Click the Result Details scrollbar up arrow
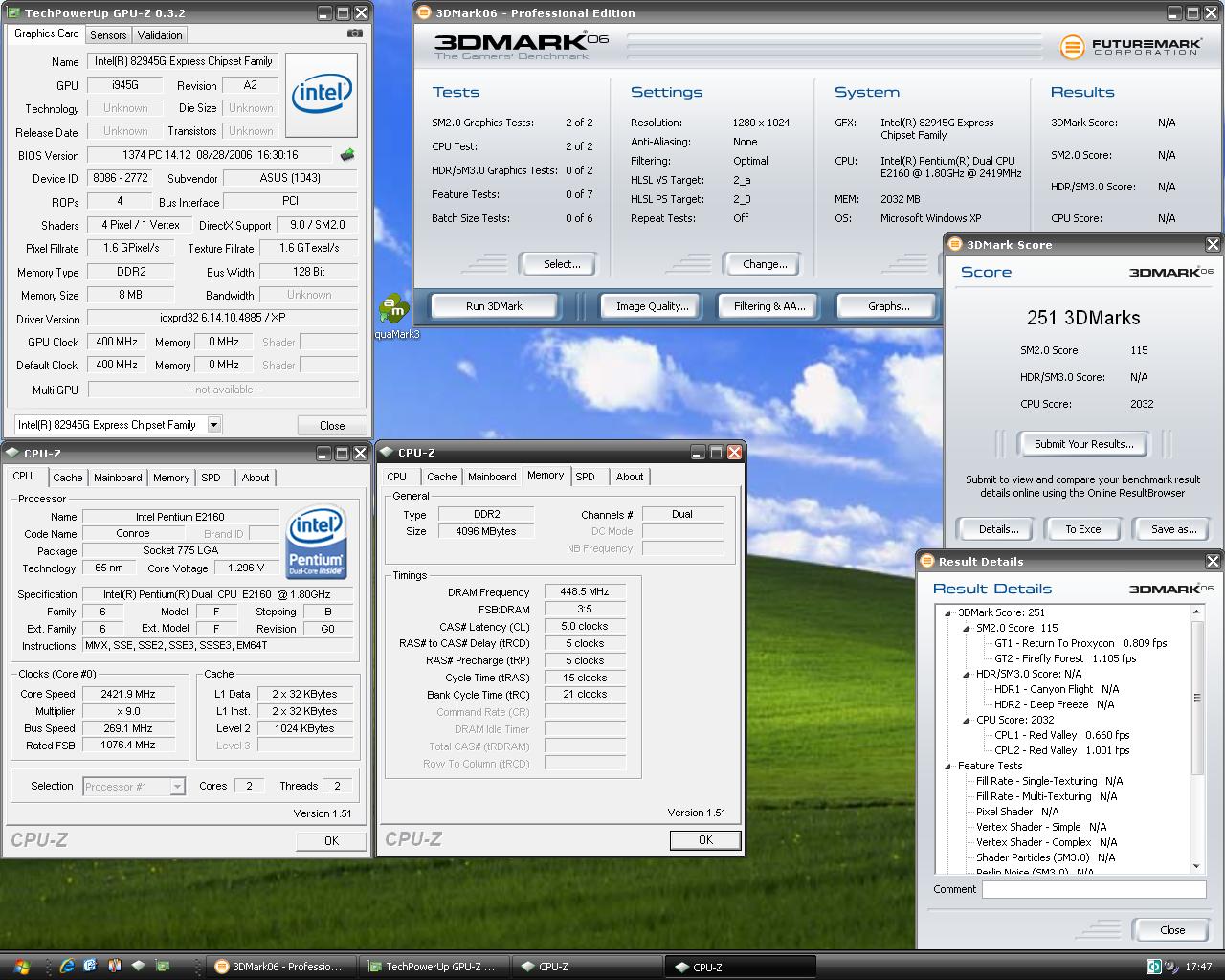The height and width of the screenshot is (980, 1225). pyautogui.click(x=1196, y=612)
